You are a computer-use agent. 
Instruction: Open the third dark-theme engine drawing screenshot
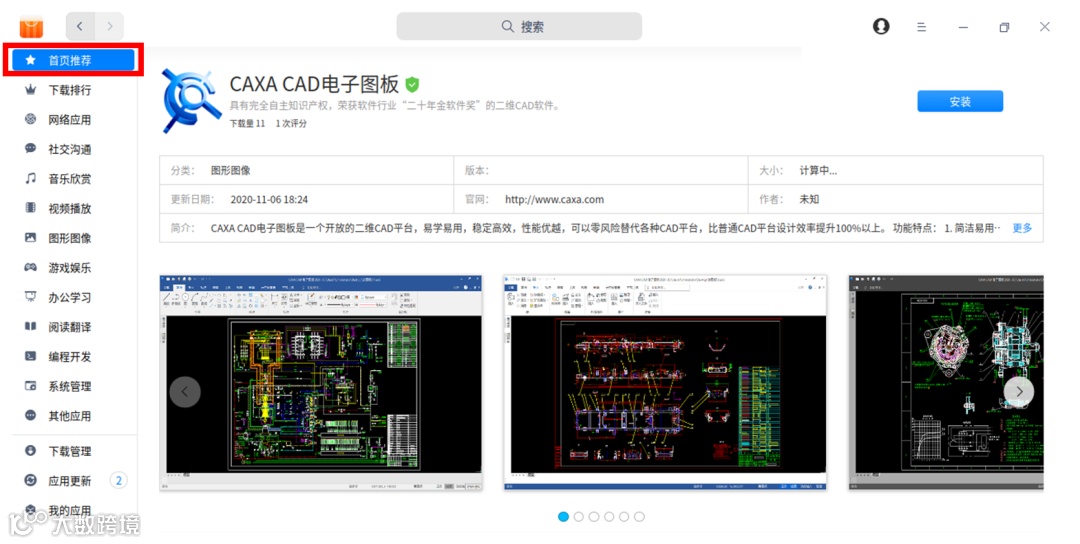[946, 383]
